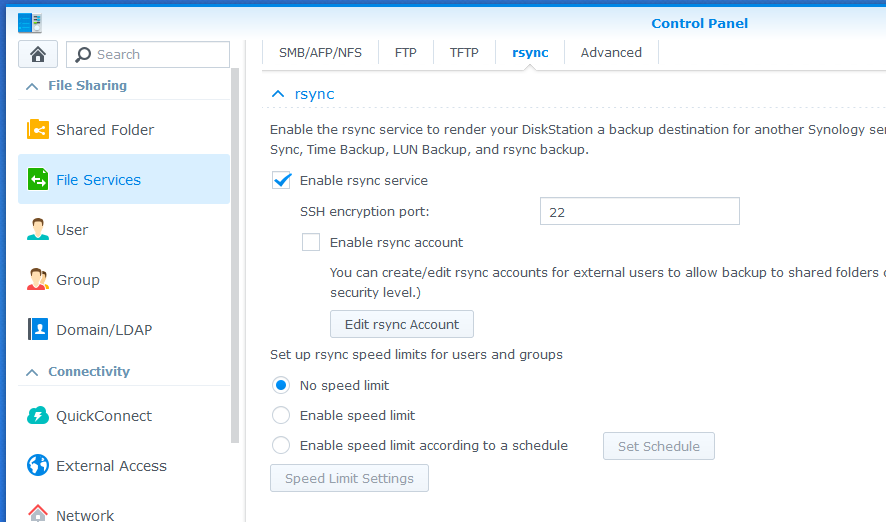Click Edit rsync Account button
This screenshot has width=886, height=522.
pos(402,324)
